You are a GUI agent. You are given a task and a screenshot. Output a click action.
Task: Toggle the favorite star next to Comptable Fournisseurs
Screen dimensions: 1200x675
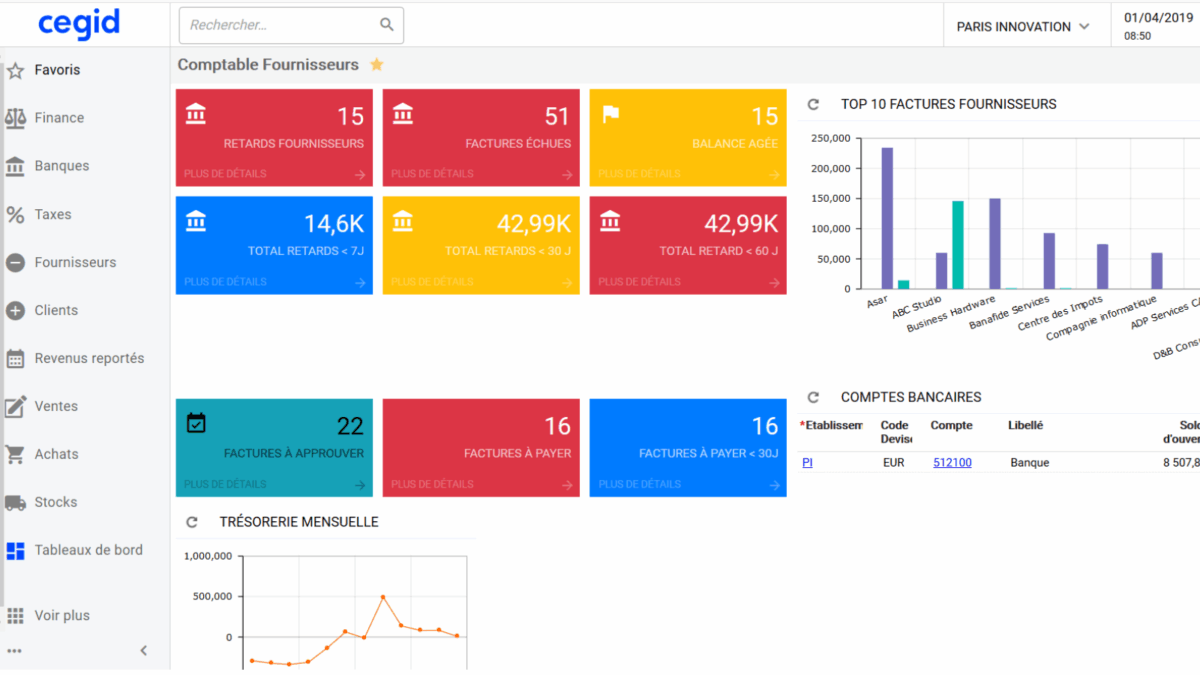[377, 65]
